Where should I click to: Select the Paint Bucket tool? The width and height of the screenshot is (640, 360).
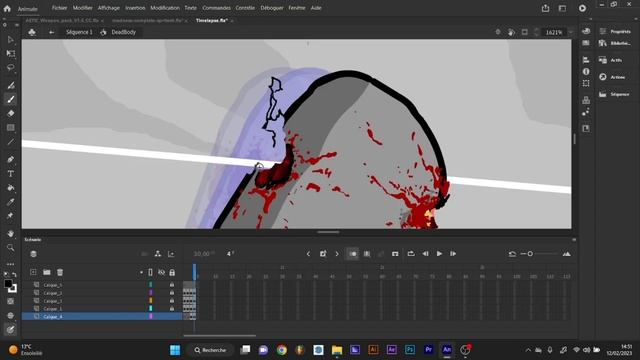(x=11, y=188)
